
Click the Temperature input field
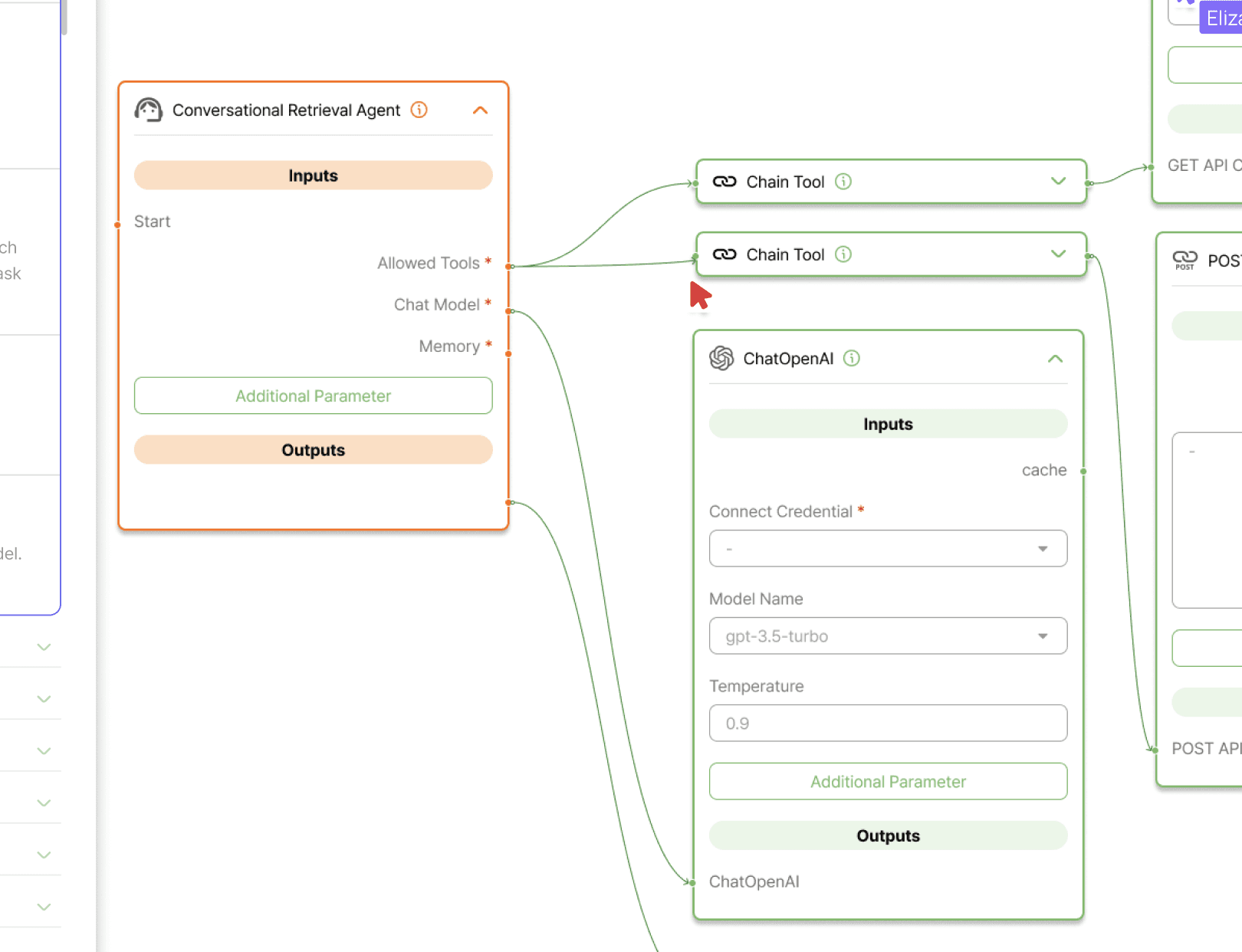pyautogui.click(x=888, y=724)
